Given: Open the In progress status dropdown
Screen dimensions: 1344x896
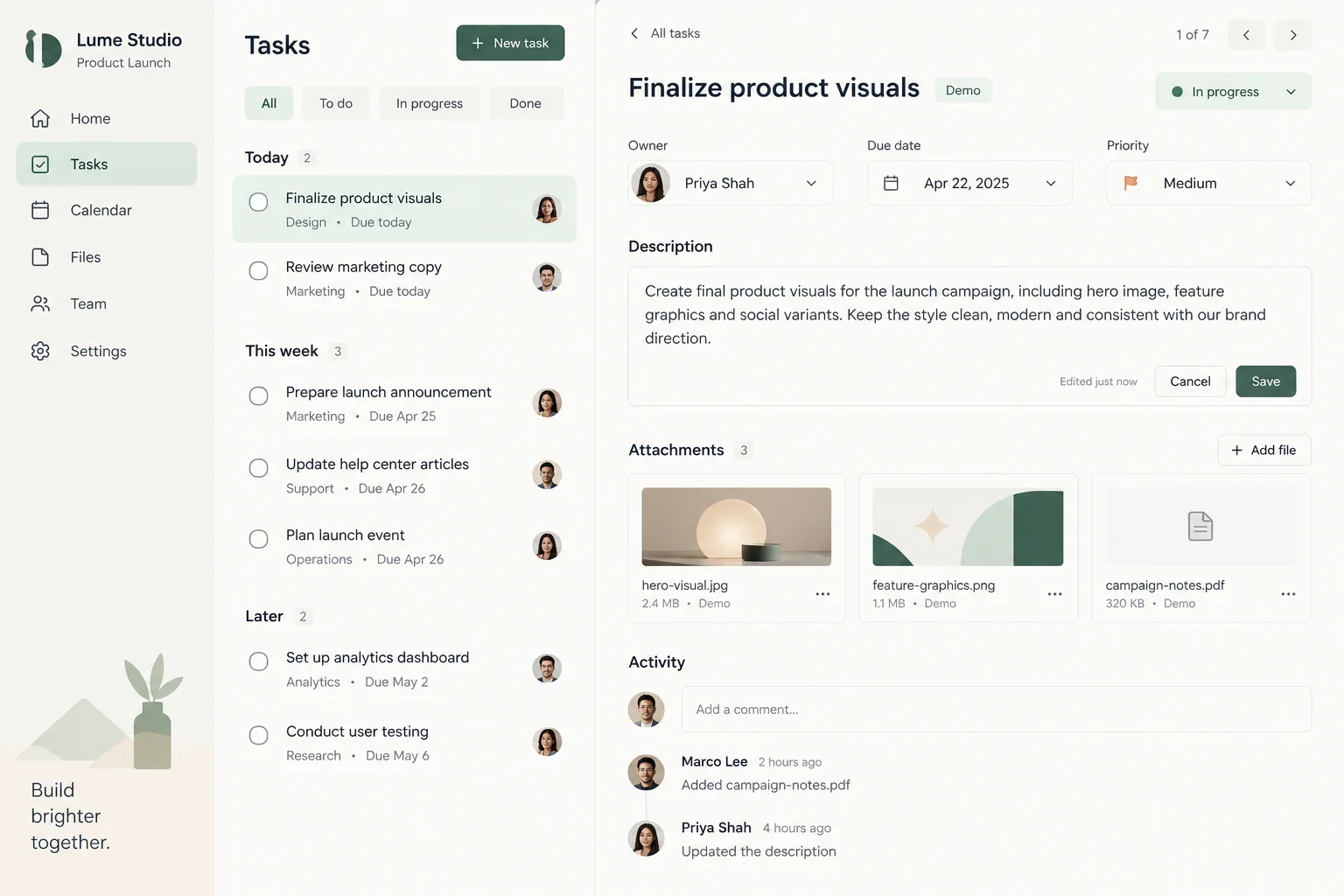Looking at the screenshot, I should click(x=1234, y=92).
